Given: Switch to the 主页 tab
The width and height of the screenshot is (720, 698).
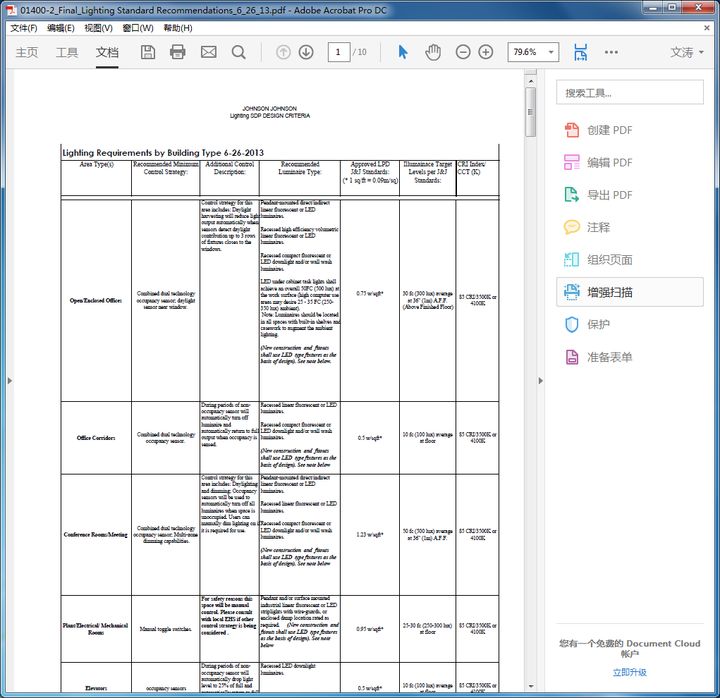Looking at the screenshot, I should [27, 52].
